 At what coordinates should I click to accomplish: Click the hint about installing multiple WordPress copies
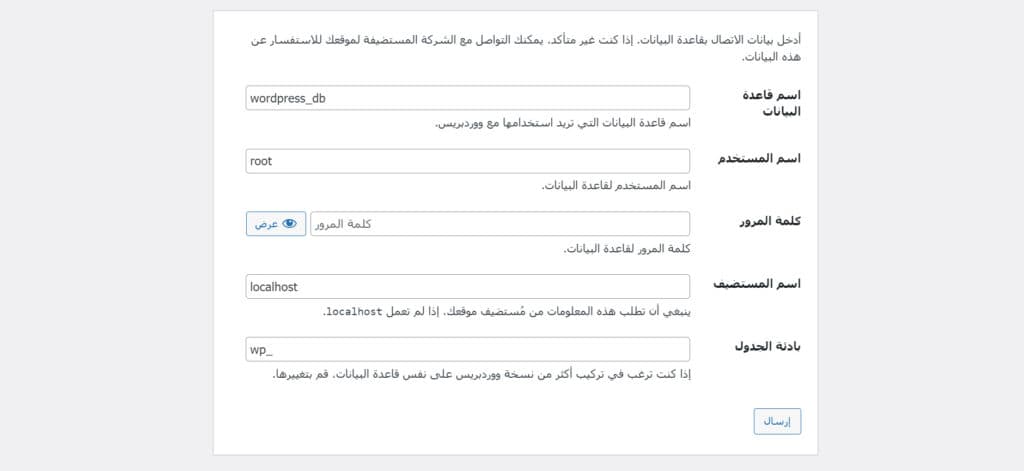click(481, 374)
